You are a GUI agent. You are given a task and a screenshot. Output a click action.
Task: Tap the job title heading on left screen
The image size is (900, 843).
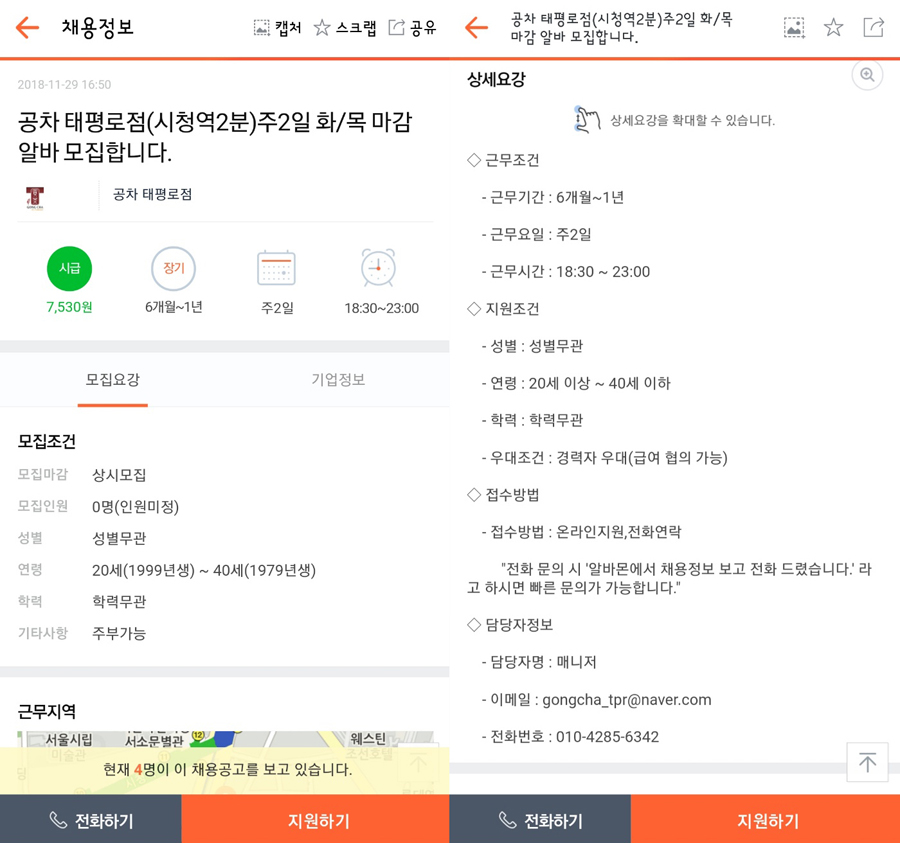(215, 137)
